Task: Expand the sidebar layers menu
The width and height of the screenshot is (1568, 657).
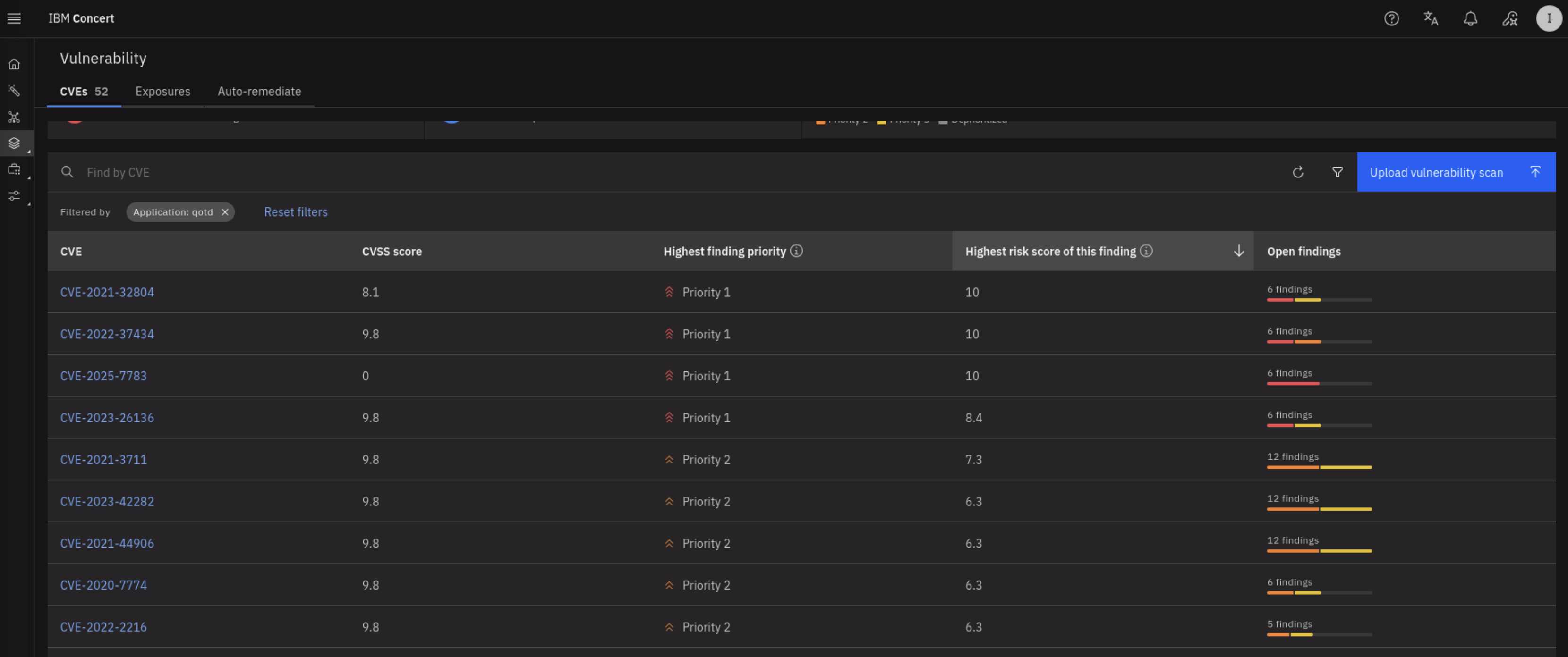Action: [14, 143]
